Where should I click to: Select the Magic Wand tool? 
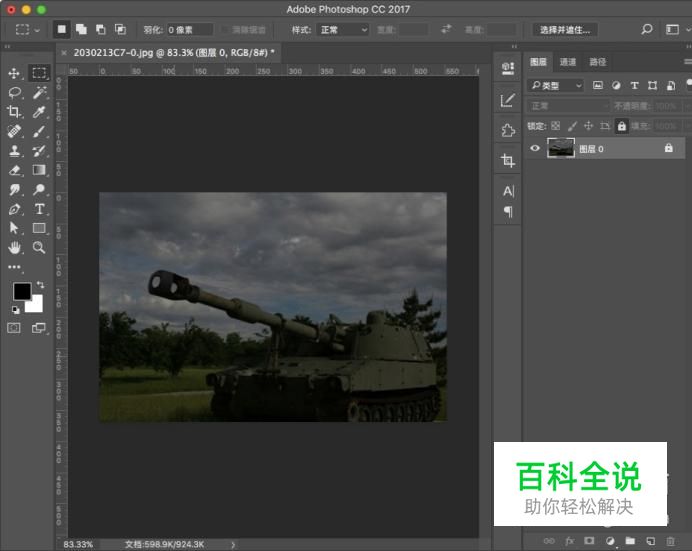[x=39, y=93]
